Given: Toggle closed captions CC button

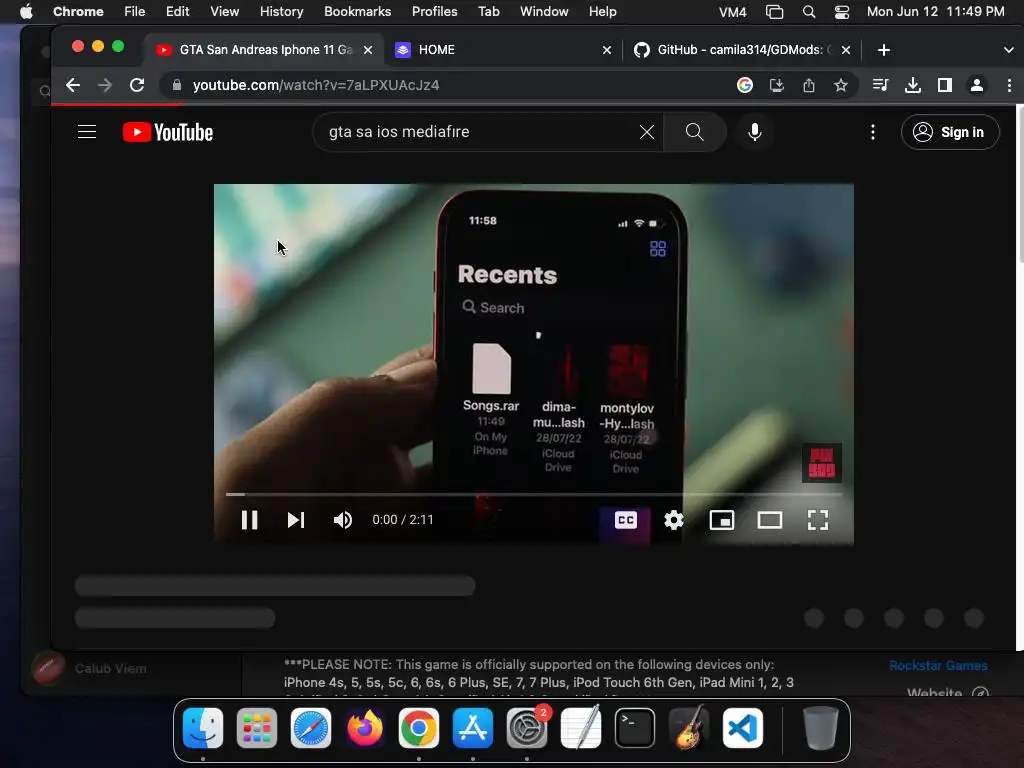Looking at the screenshot, I should (x=626, y=520).
